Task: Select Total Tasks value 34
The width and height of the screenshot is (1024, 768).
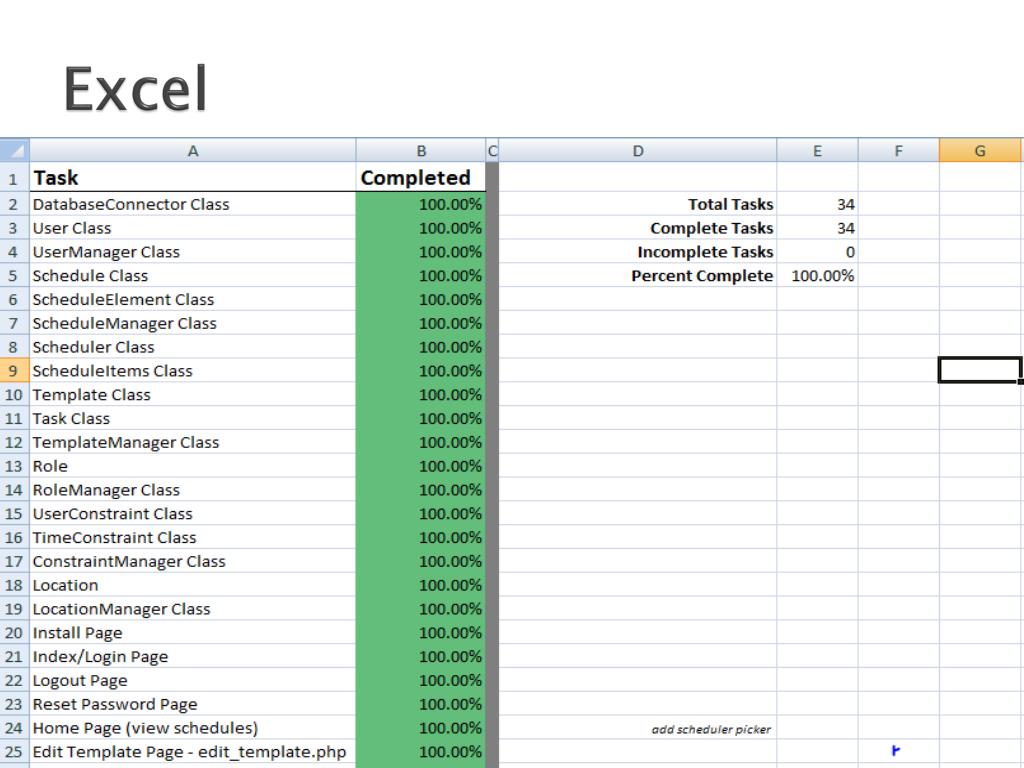Action: point(817,204)
